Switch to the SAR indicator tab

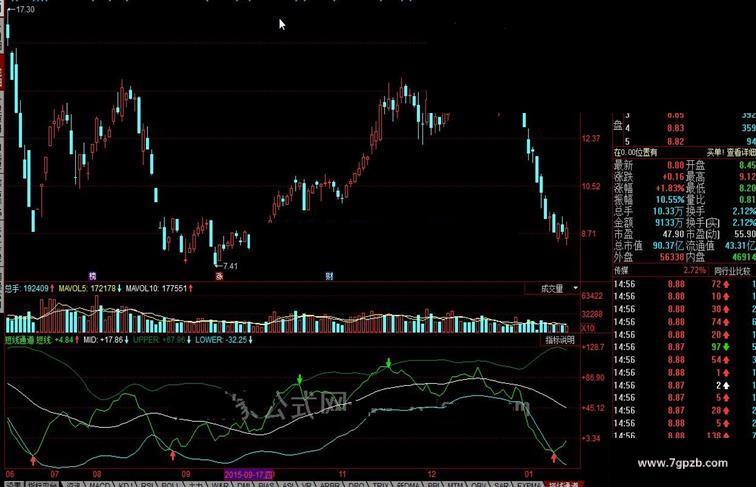(x=501, y=484)
